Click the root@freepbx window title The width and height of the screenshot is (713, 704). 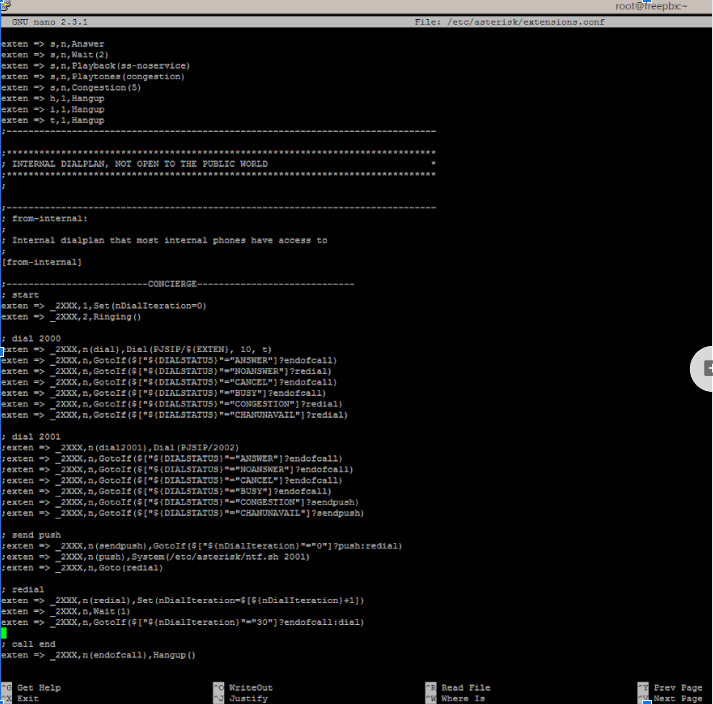point(651,6)
